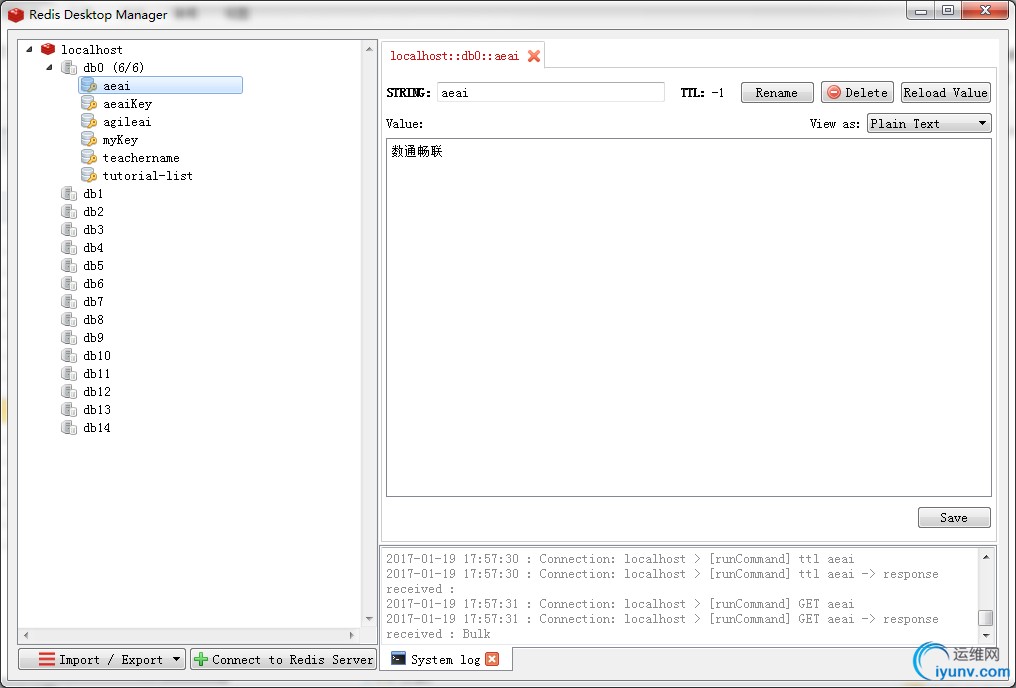The image size is (1016, 688).
Task: Collapse the db0 database node
Action: point(49,67)
